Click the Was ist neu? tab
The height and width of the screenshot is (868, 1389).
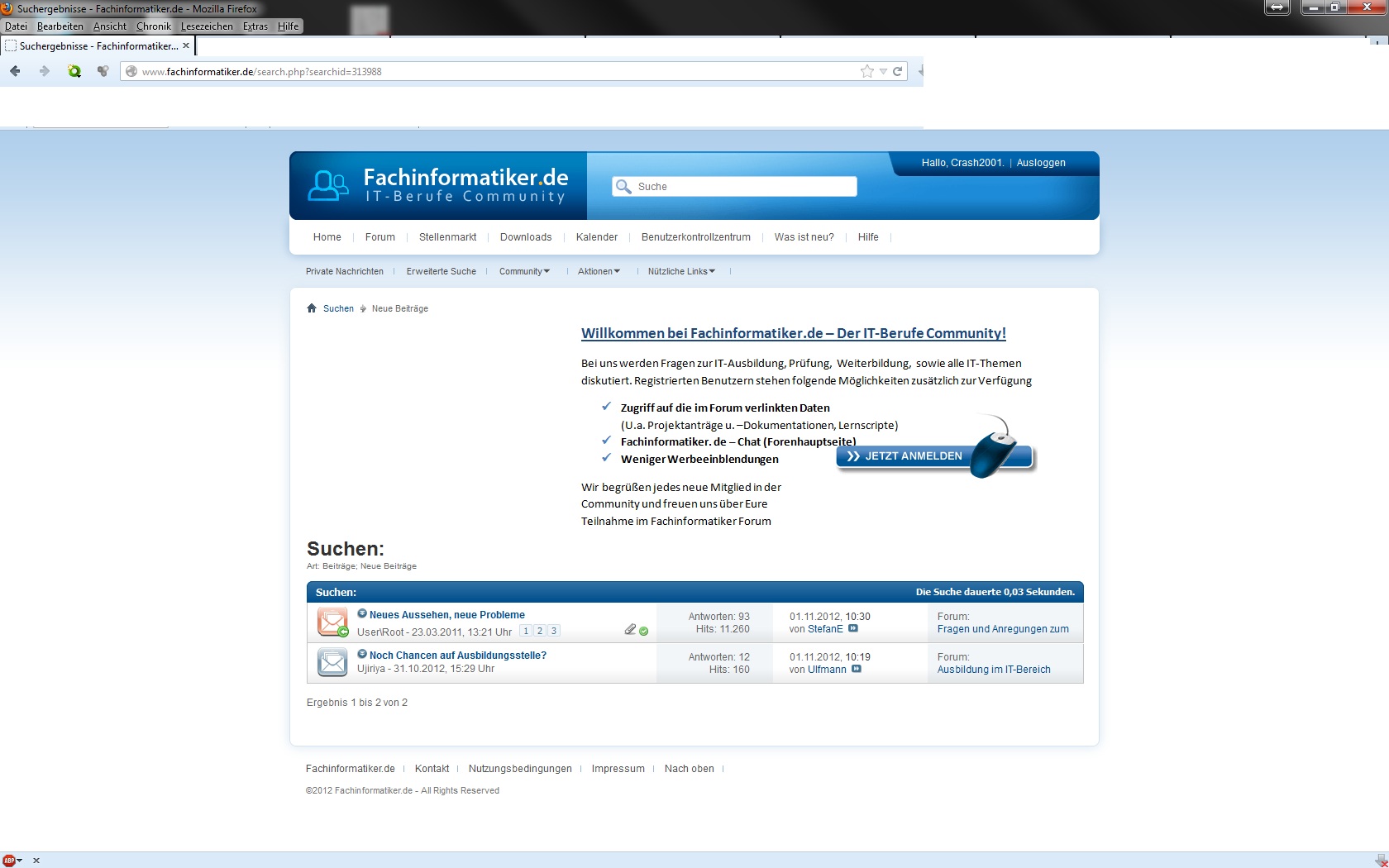[x=804, y=236]
